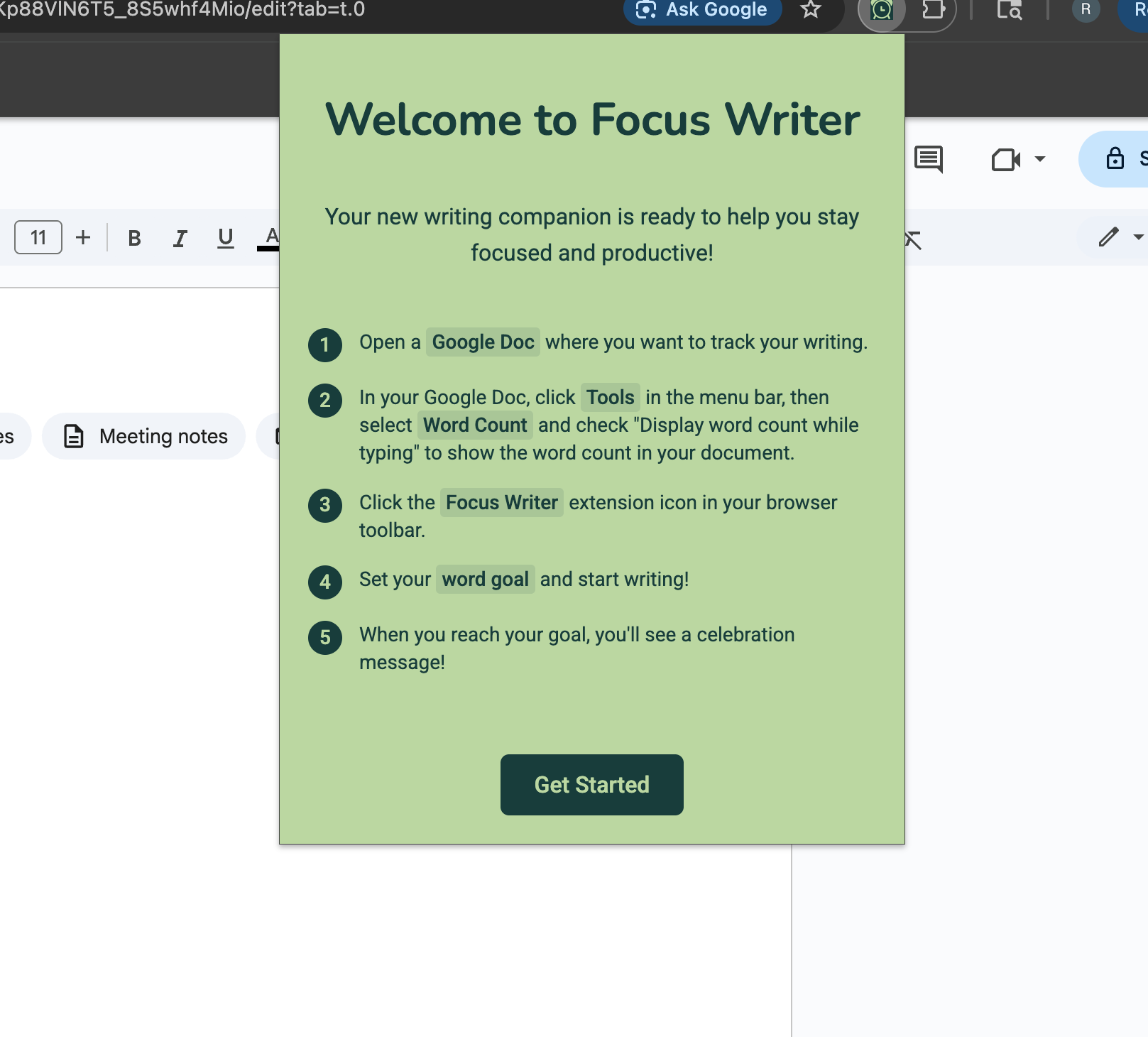Viewport: 1148px width, 1037px height.
Task: Toggle italic formatting
Action: (180, 238)
